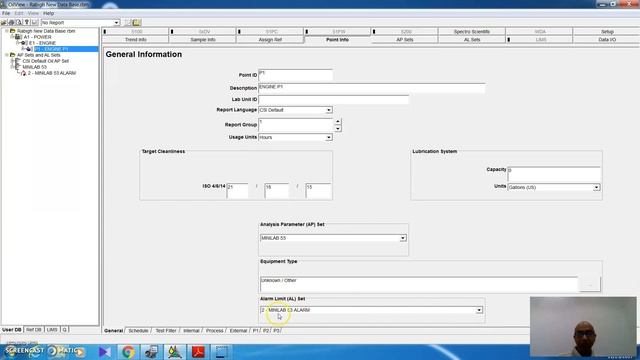Open the blue window taskbar icon
Image resolution: width=640 pixels, height=360 pixels.
[222, 351]
